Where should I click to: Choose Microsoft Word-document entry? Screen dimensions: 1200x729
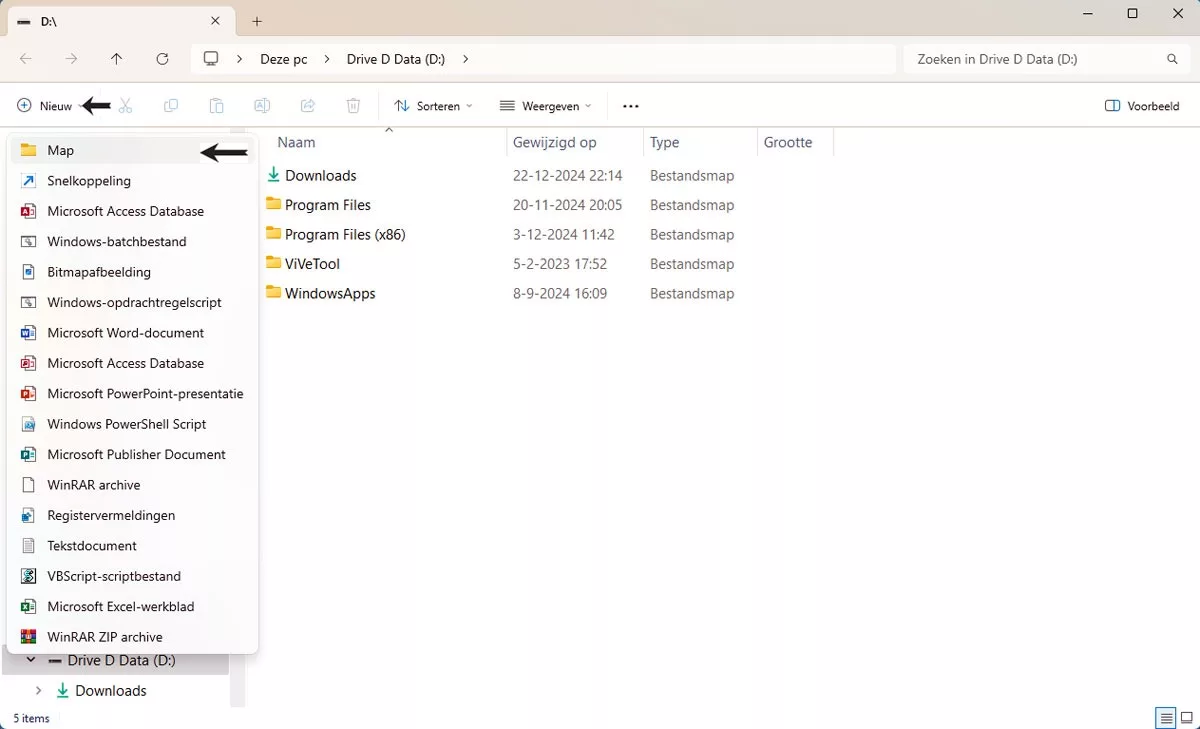pos(132,333)
